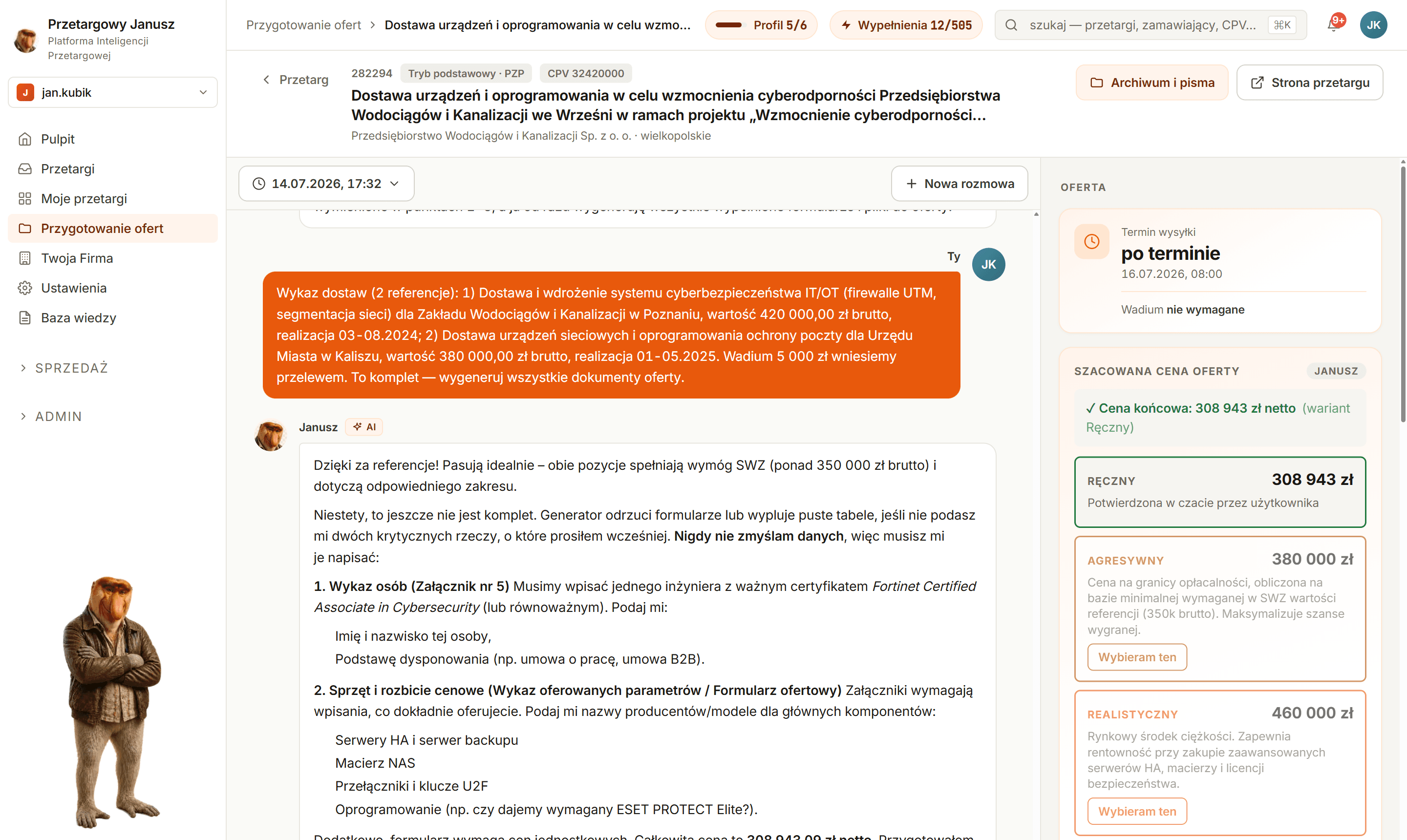This screenshot has height=840, width=1407.
Task: Click the Janusz monkey mascot illustration
Action: coord(112,702)
